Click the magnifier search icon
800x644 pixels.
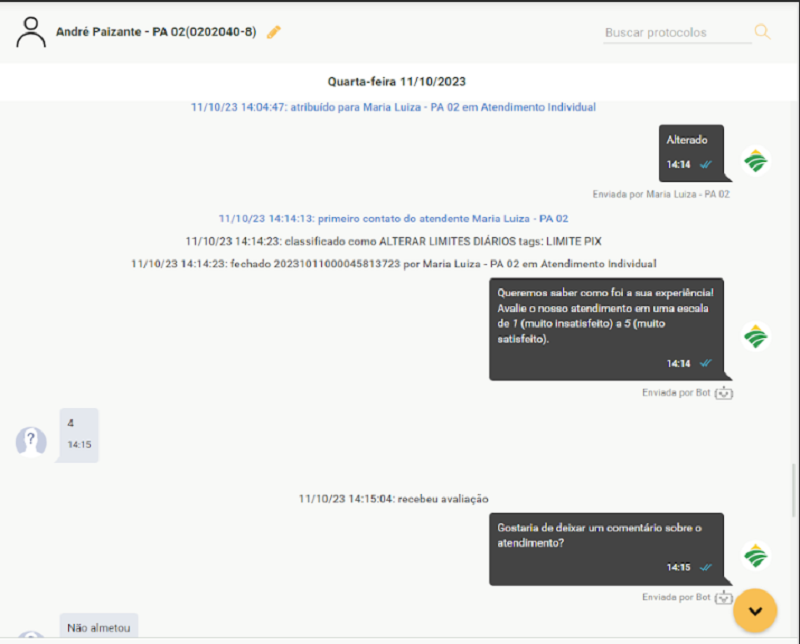pos(762,32)
